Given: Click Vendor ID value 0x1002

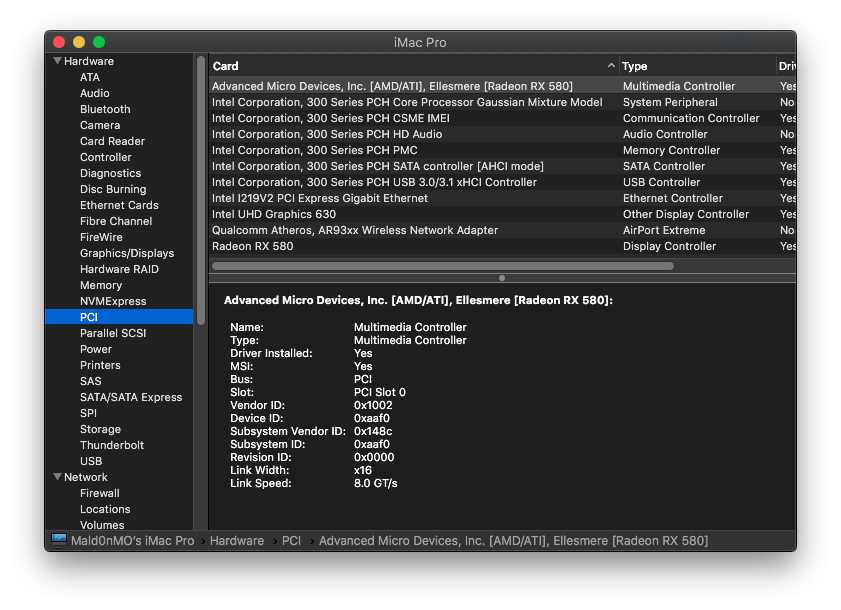Looking at the screenshot, I should point(373,406).
